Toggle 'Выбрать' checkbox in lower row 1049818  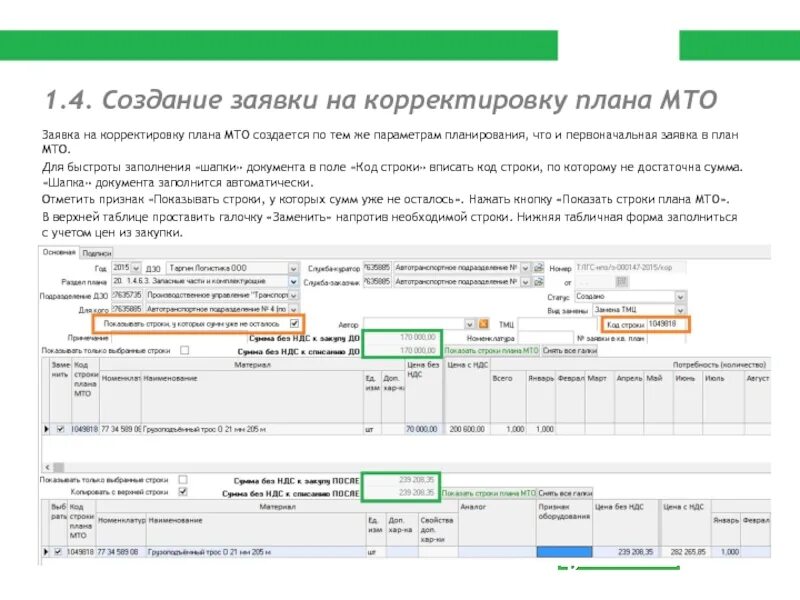58,552
